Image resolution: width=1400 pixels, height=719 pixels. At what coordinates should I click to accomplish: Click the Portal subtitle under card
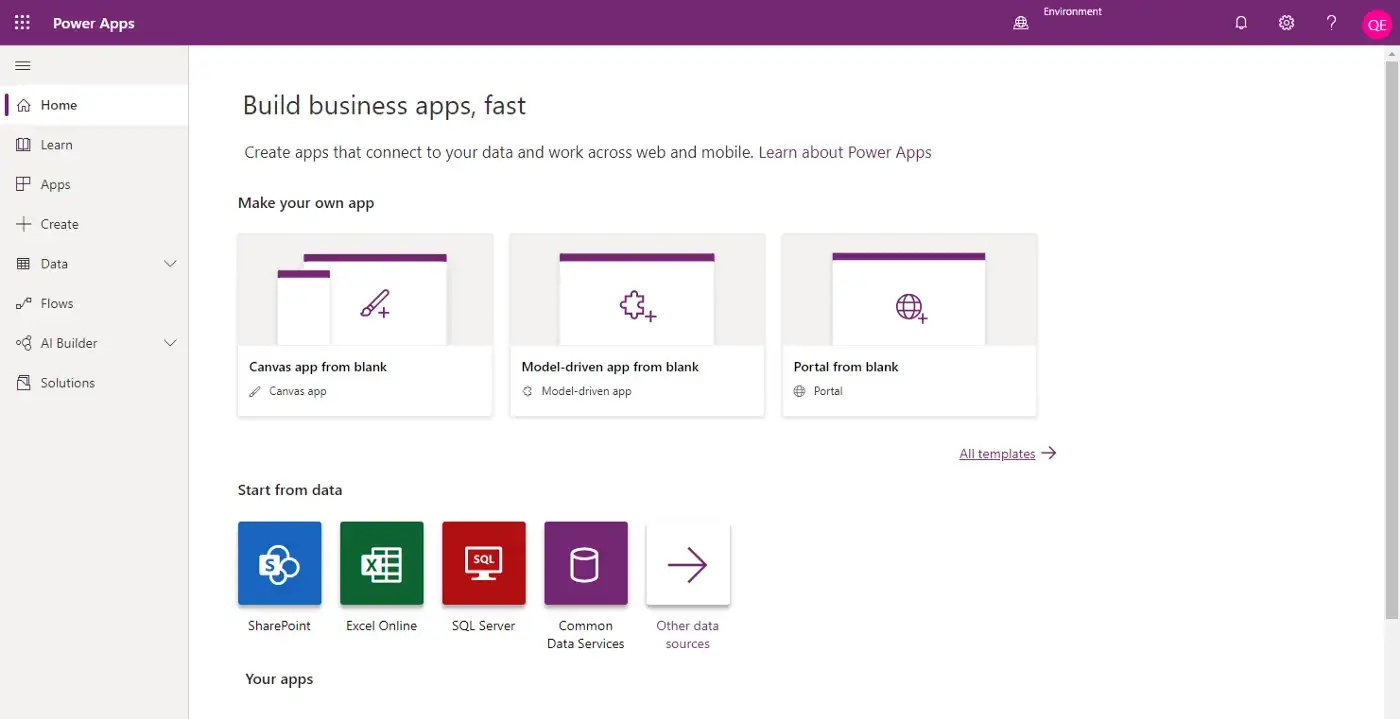[818, 391]
